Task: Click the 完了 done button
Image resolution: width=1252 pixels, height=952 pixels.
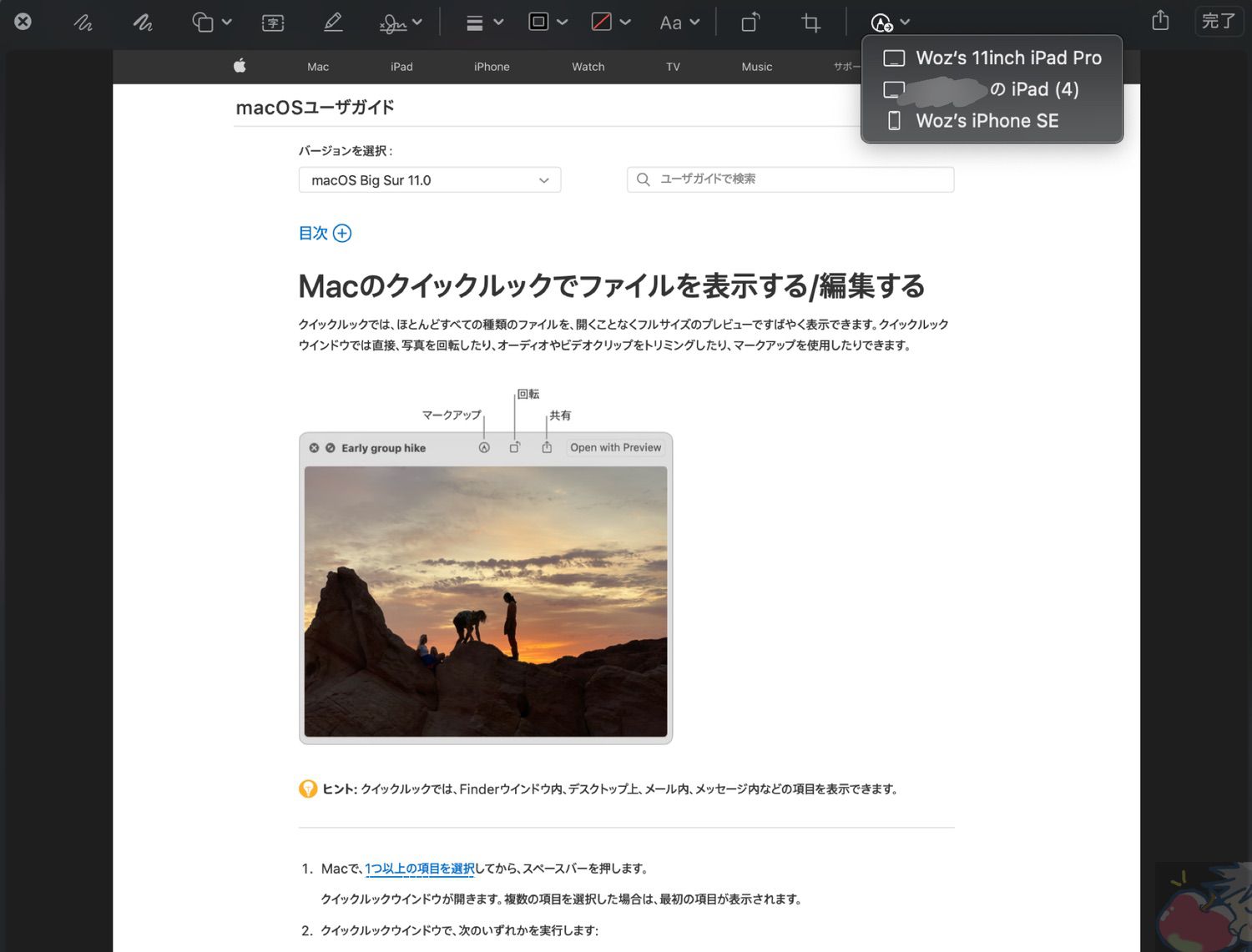Action: point(1218,21)
